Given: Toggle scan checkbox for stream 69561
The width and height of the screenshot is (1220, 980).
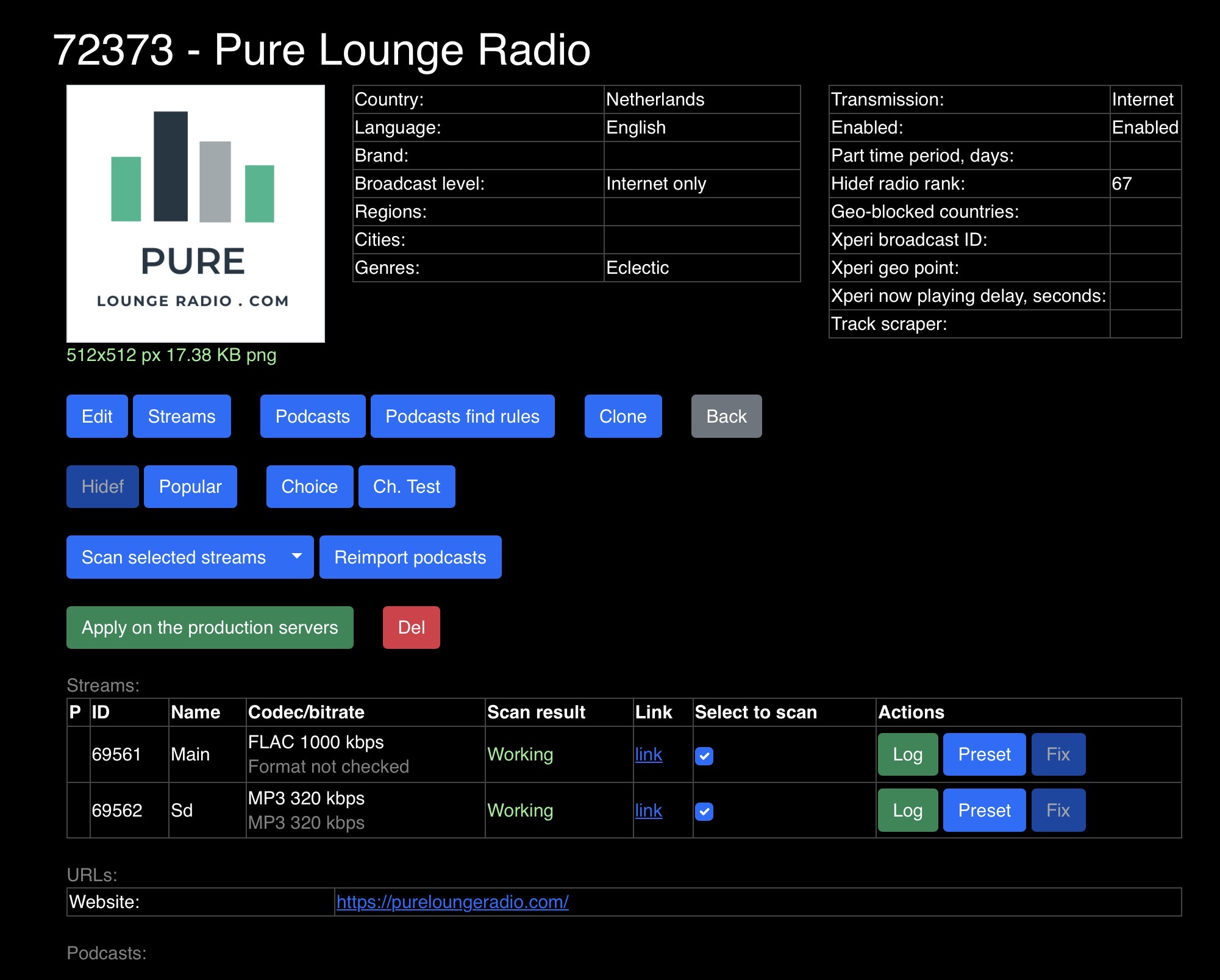Looking at the screenshot, I should point(704,756).
